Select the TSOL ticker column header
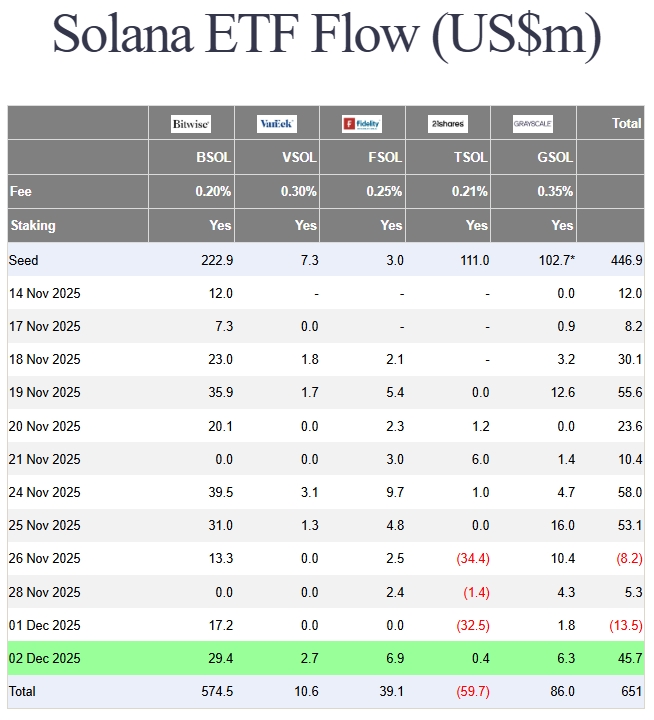Image resolution: width=654 pixels, height=720 pixels. click(471, 158)
